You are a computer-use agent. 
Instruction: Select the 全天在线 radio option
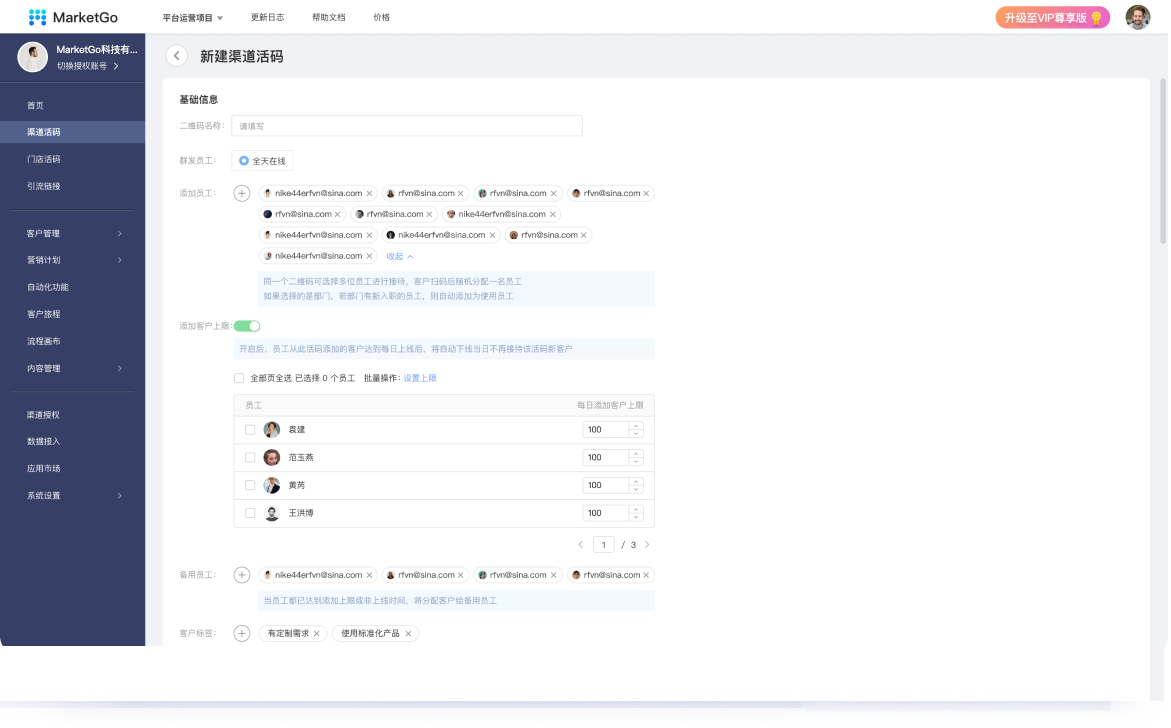244,161
